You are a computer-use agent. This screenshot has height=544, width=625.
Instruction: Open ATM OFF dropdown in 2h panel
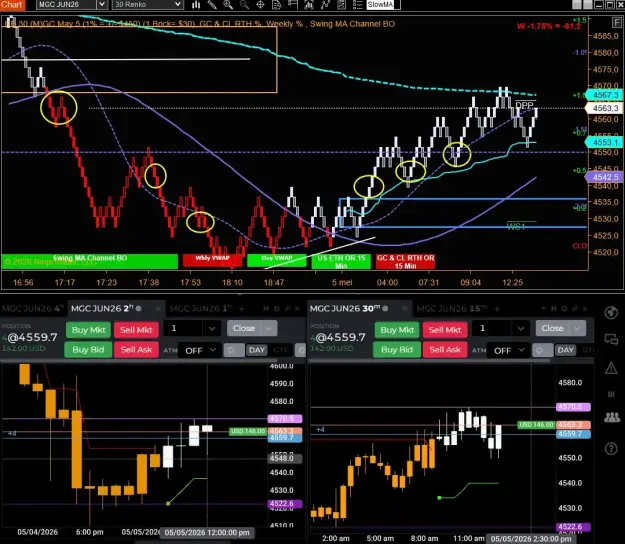point(200,350)
